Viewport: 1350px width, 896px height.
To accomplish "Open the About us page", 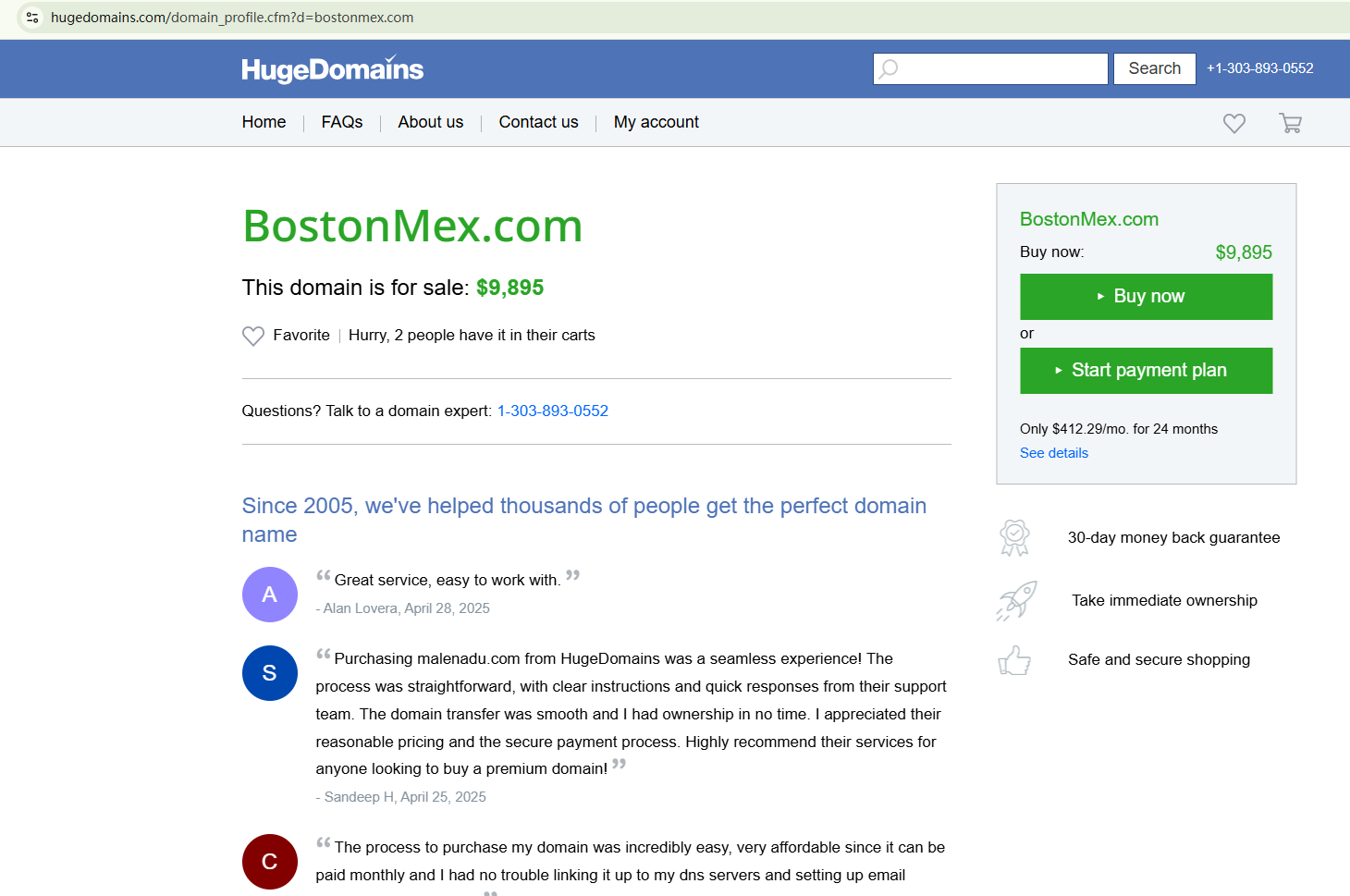I will 431,122.
